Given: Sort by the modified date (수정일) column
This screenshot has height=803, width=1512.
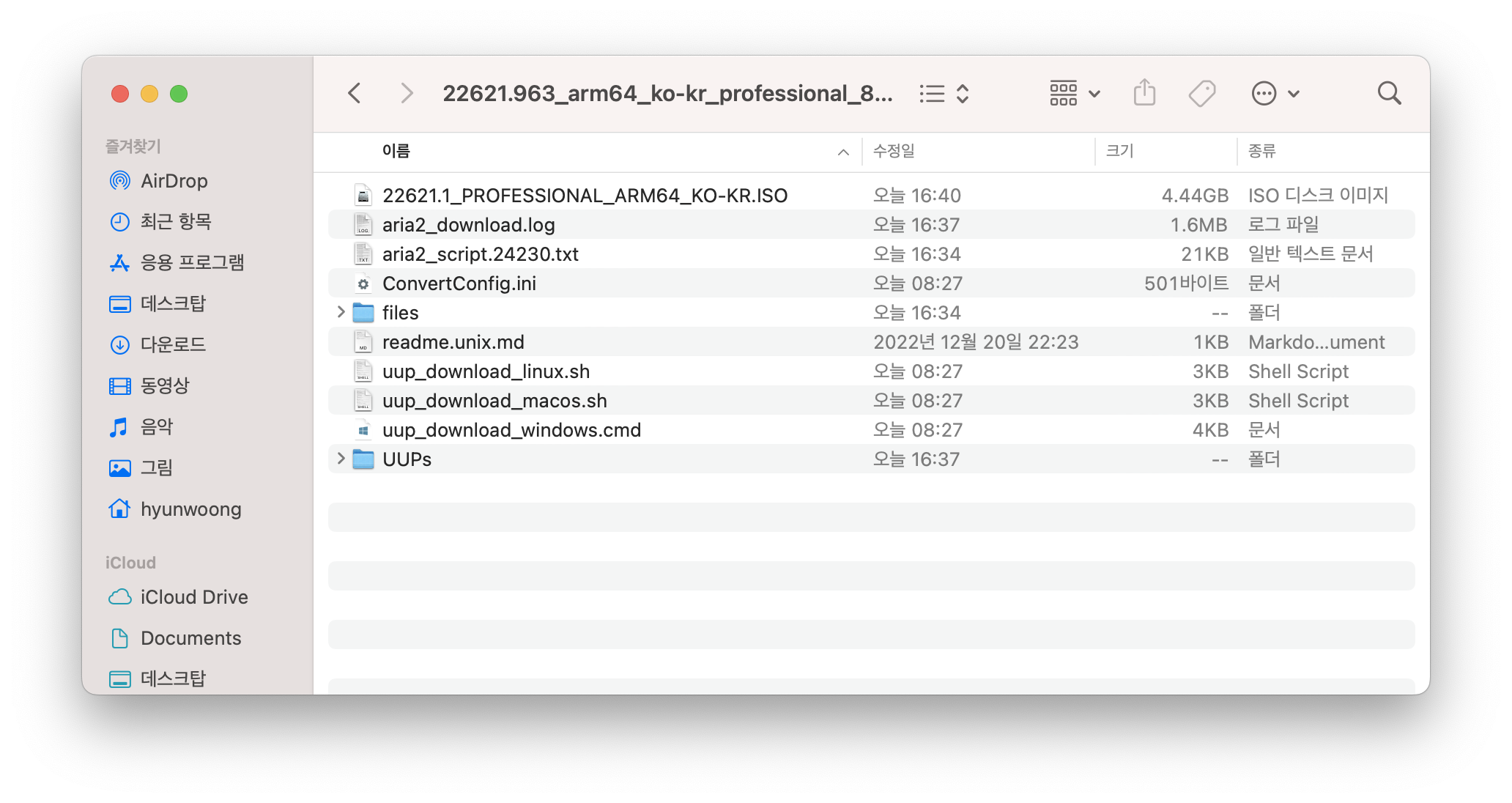Looking at the screenshot, I should point(894,151).
